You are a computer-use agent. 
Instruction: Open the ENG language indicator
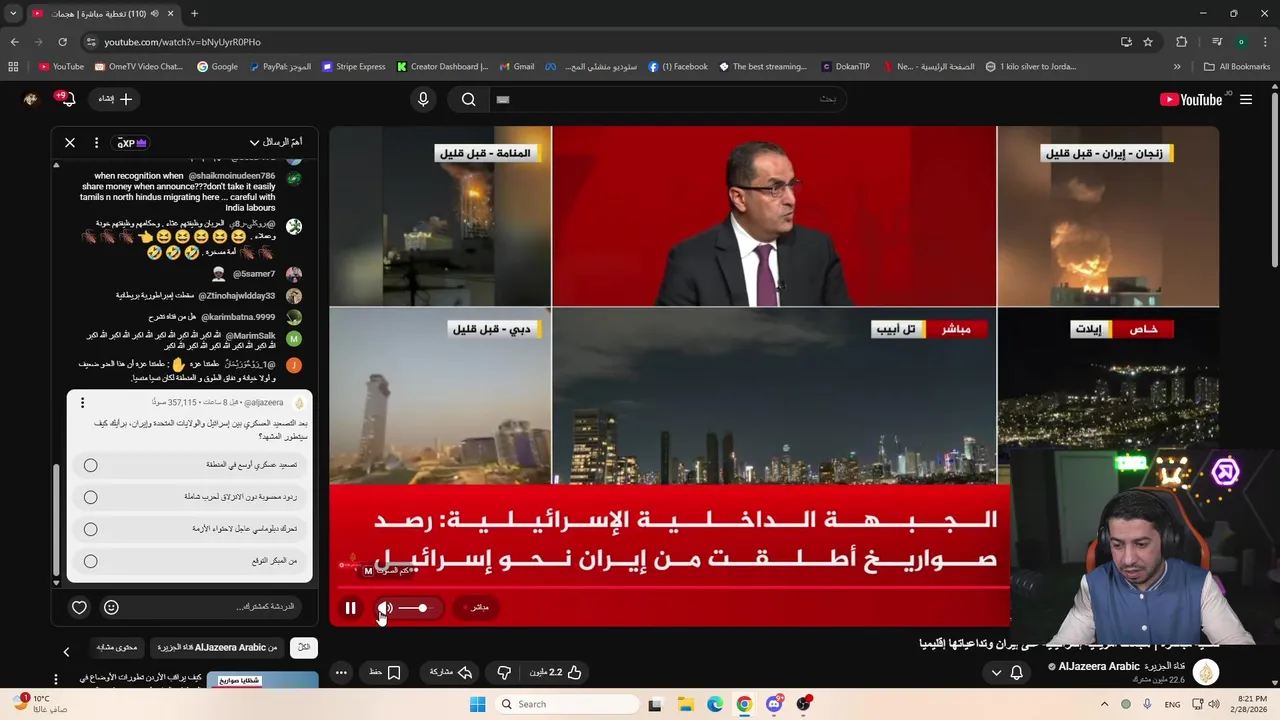(x=1172, y=704)
